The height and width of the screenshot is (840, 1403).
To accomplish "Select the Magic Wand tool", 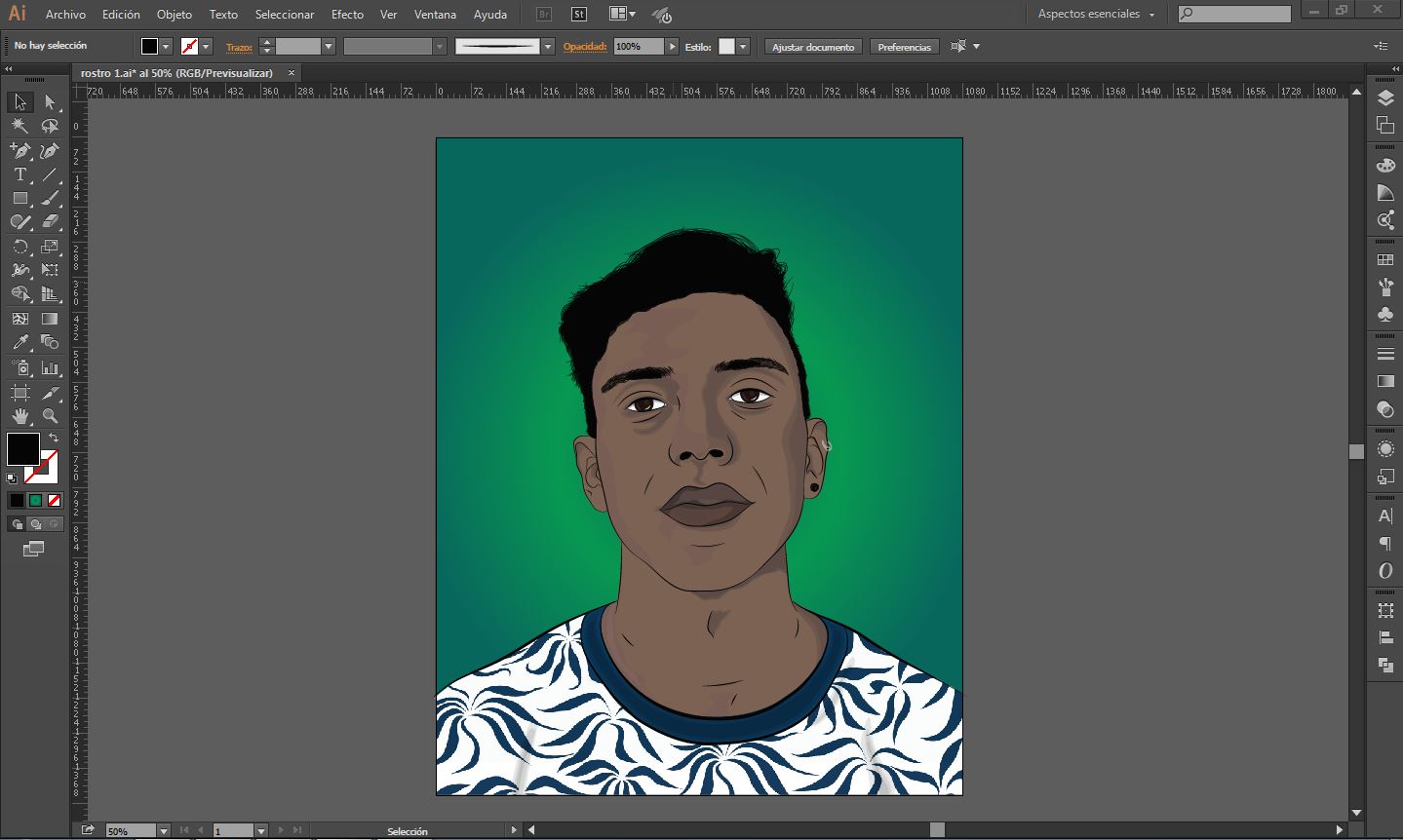I will [19, 127].
